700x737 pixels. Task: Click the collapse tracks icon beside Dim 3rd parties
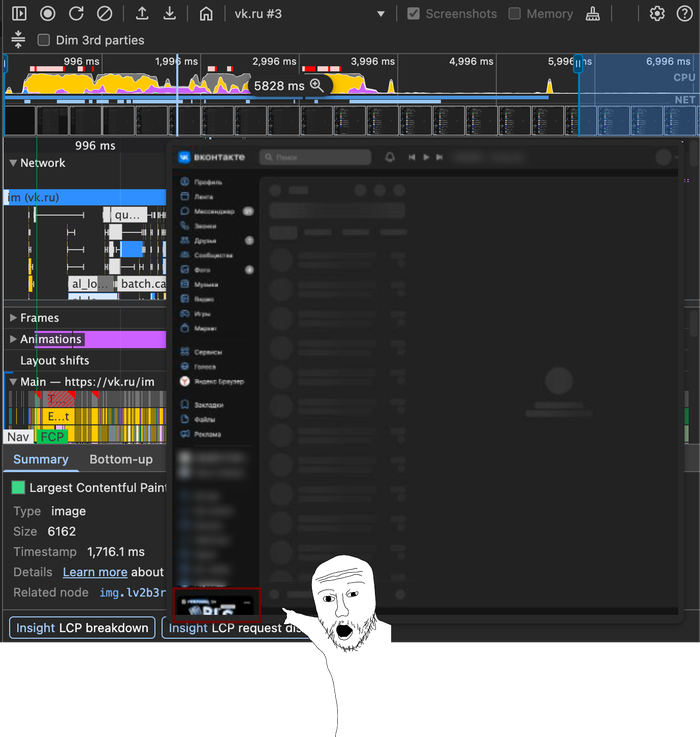tap(18, 39)
